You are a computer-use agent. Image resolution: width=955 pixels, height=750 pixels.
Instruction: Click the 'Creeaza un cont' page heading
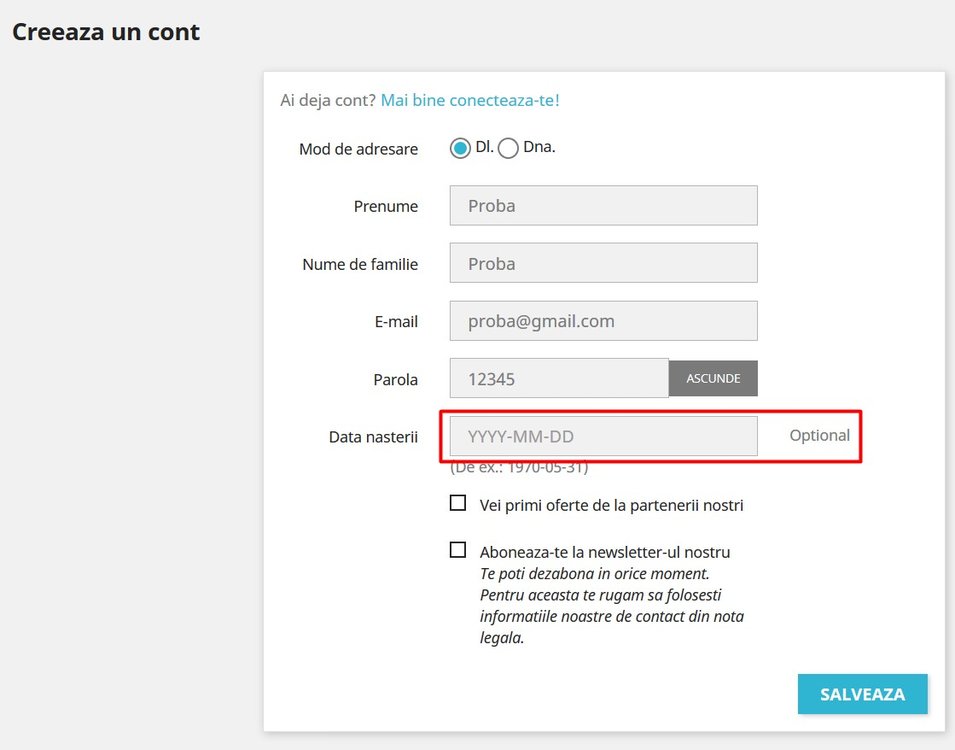tap(106, 32)
